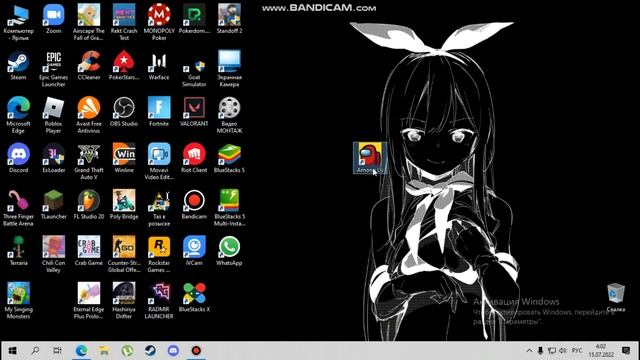The width and height of the screenshot is (640, 360).
Task: Select the CCleaner desktop icon
Action: (x=89, y=66)
